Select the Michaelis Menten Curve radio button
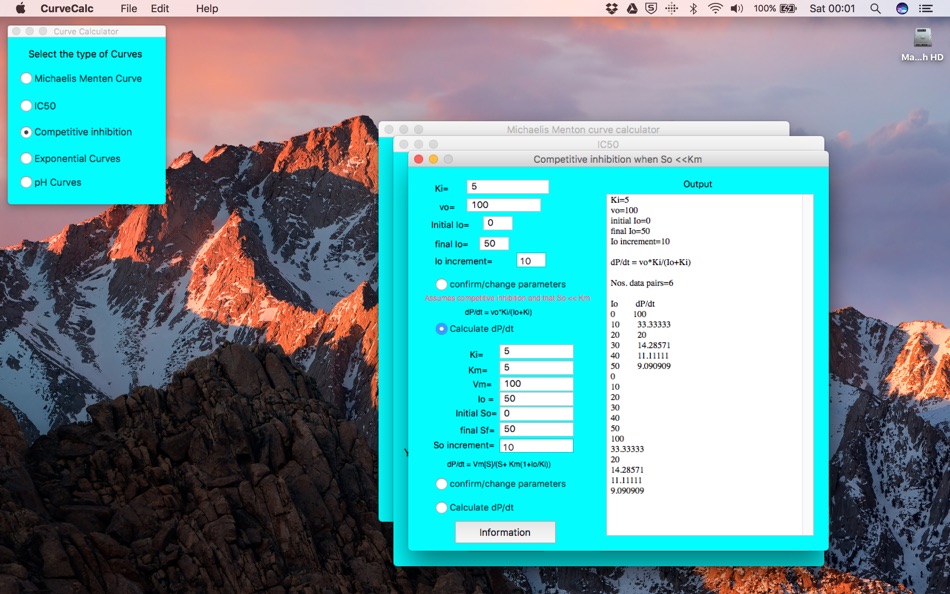The height and width of the screenshot is (594, 950). tap(26, 78)
